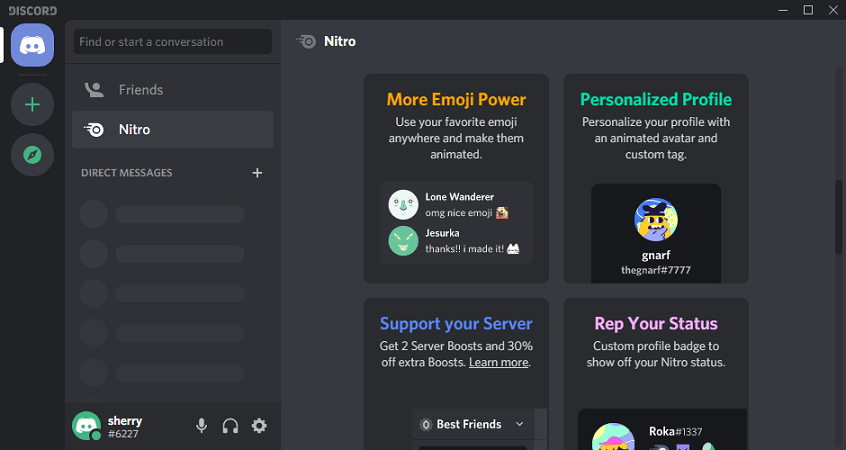
Task: Select the Nitro tab label
Action: 134,129
